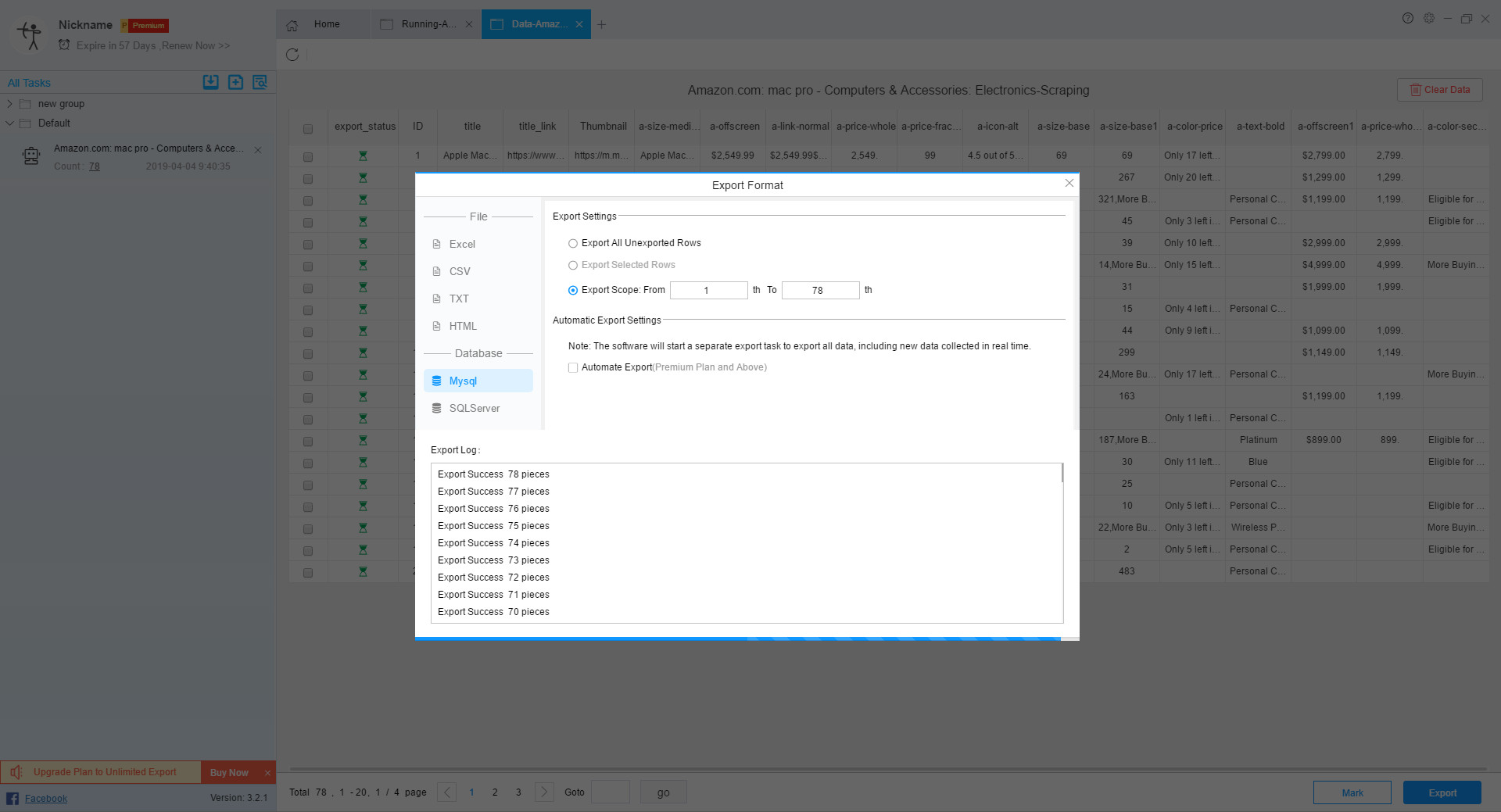
Task: Click the Mark button
Action: (x=1352, y=792)
